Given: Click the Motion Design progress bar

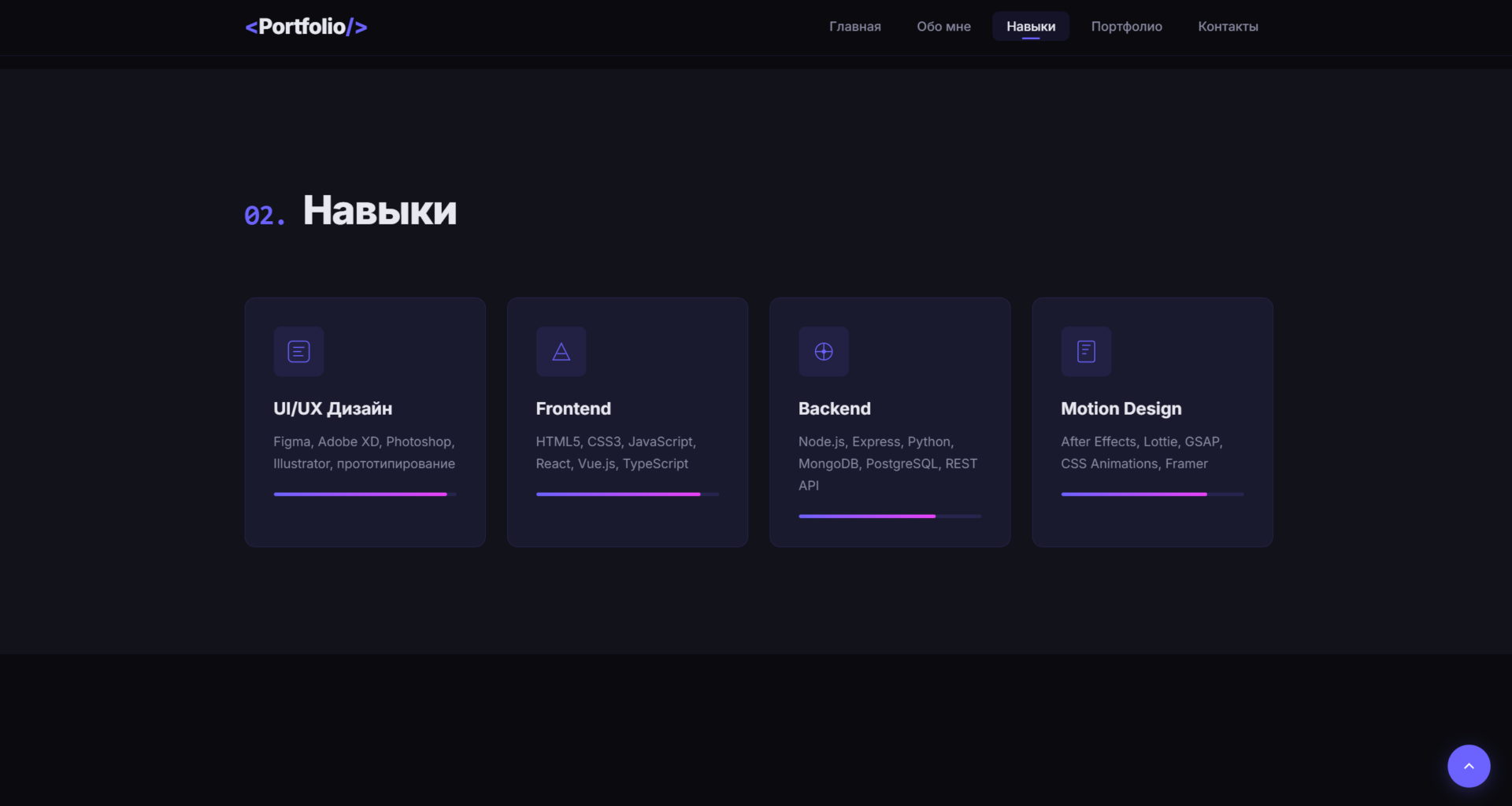Looking at the screenshot, I should pos(1152,494).
